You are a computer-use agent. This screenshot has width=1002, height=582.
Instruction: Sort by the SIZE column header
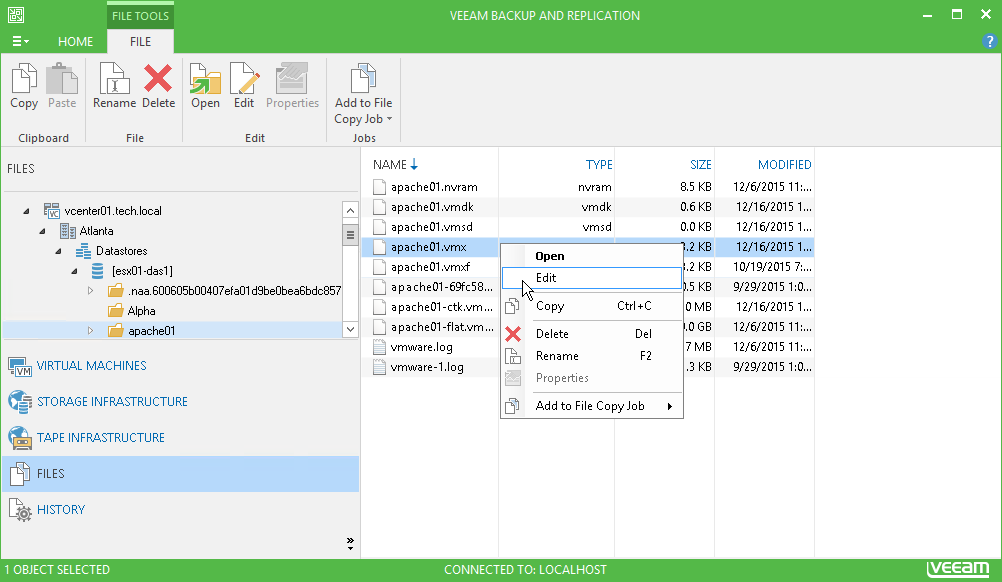point(700,165)
